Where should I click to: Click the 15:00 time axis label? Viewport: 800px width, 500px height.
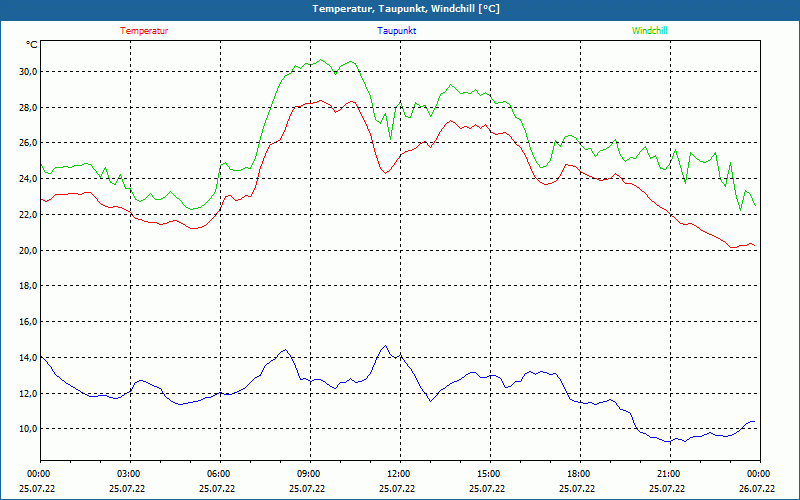click(x=490, y=474)
